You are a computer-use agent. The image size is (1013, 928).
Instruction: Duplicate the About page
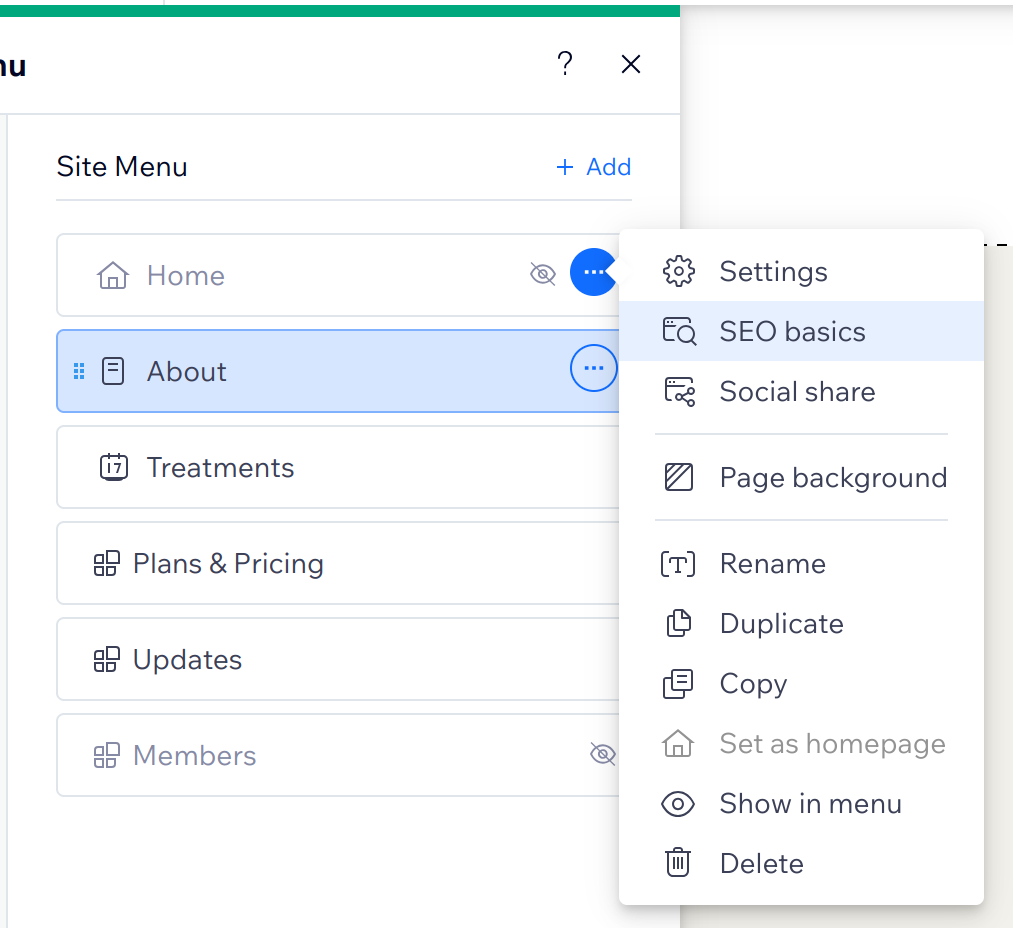coord(781,623)
